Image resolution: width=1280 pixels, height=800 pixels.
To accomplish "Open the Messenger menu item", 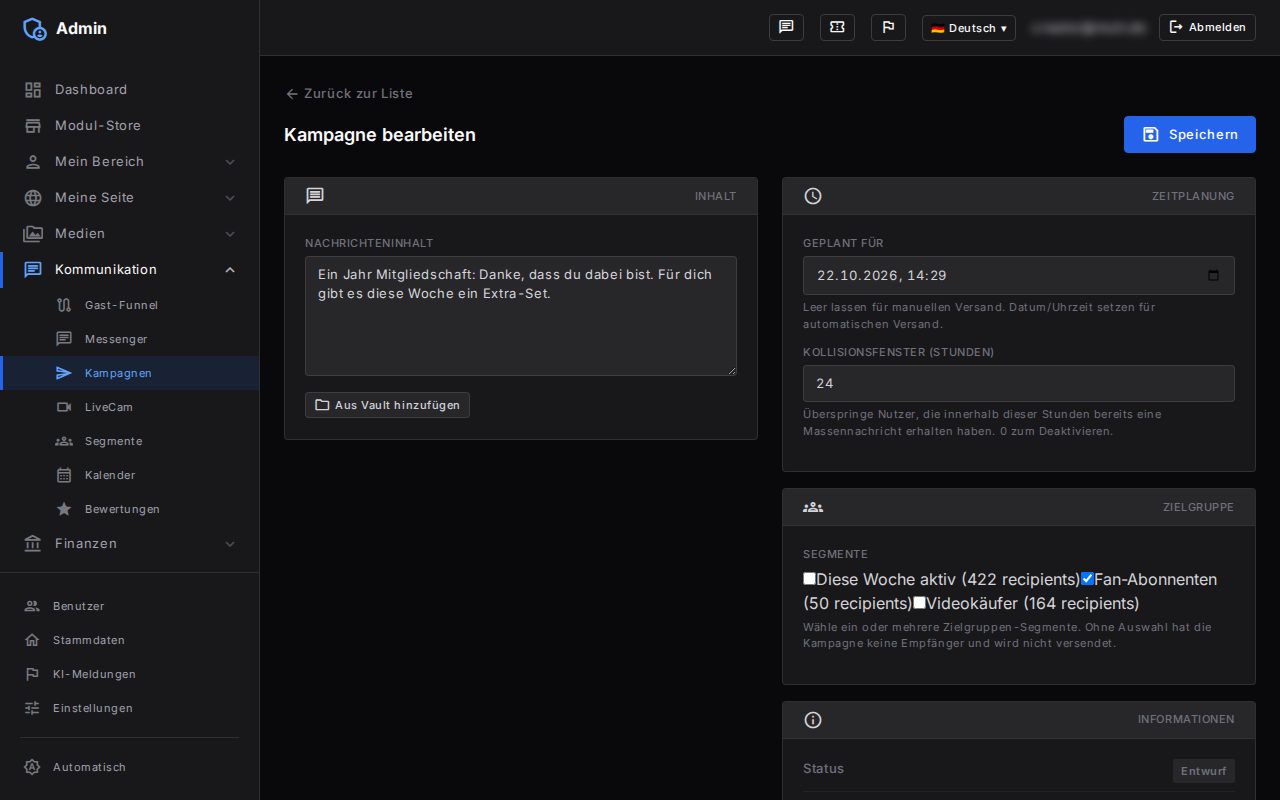I will (130, 339).
